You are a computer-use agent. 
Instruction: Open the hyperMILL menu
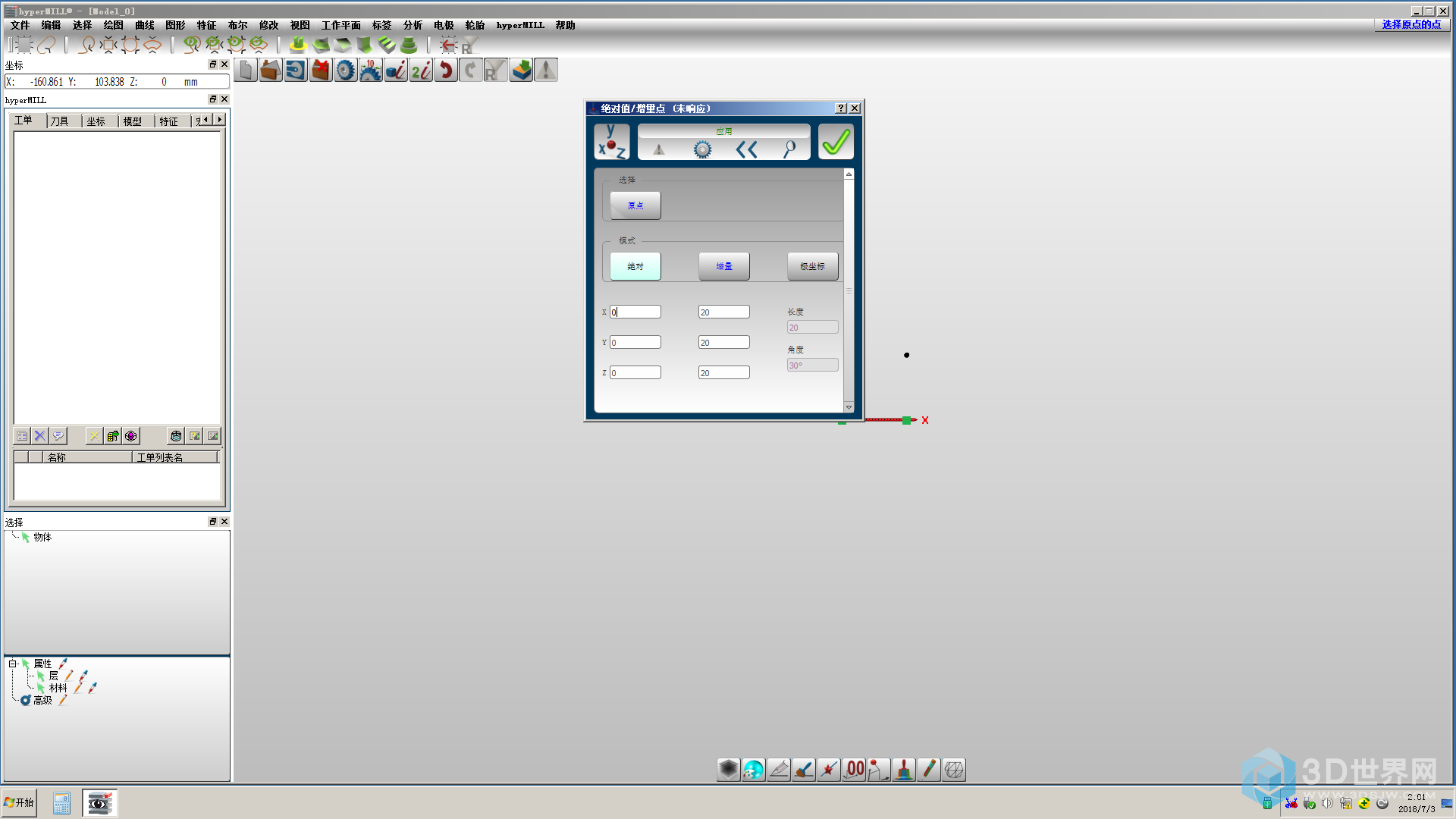[x=520, y=25]
